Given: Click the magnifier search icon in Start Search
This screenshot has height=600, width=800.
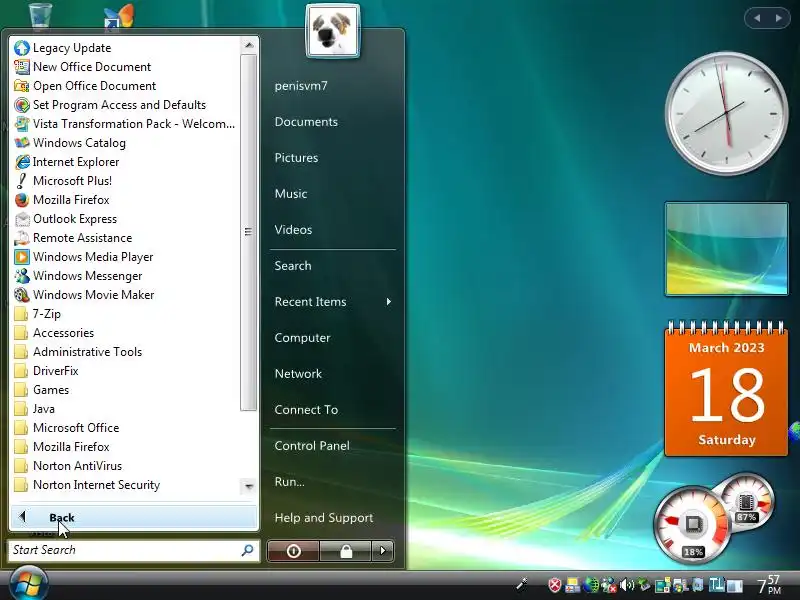Looking at the screenshot, I should point(247,550).
